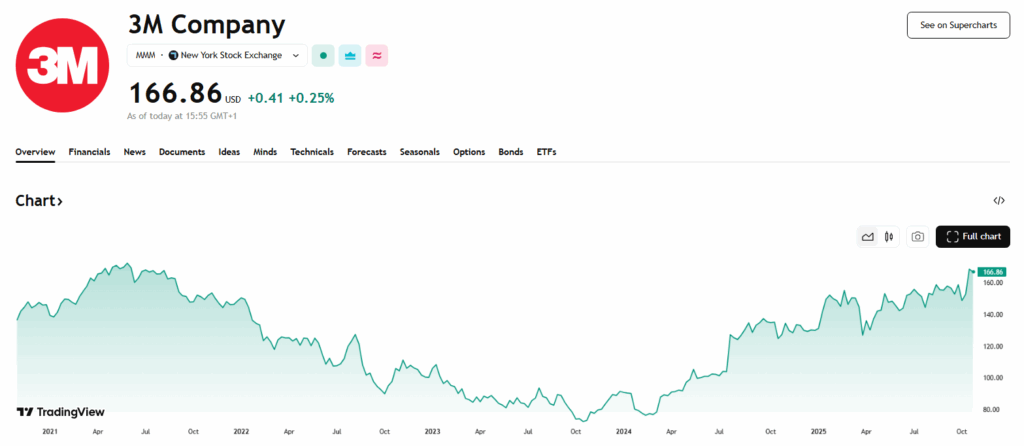Click the chart line near 2022 peak
Viewport: 1024px width, 446px height.
point(242,298)
